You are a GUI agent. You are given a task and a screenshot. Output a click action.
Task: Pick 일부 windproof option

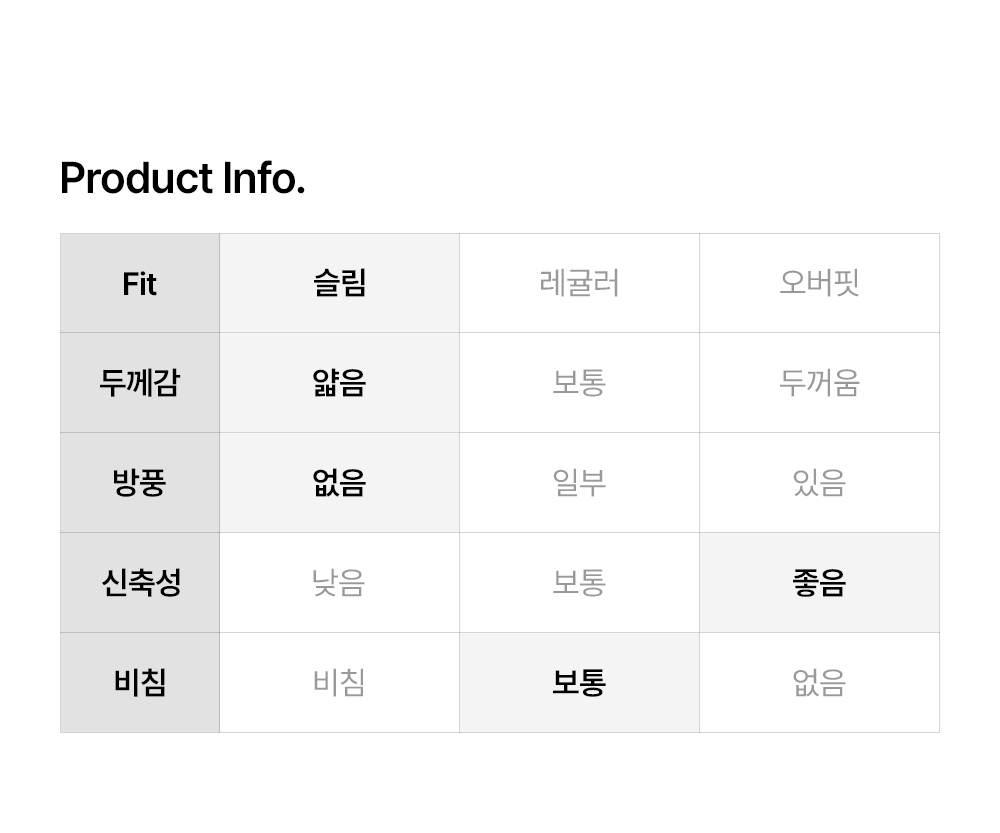[579, 483]
